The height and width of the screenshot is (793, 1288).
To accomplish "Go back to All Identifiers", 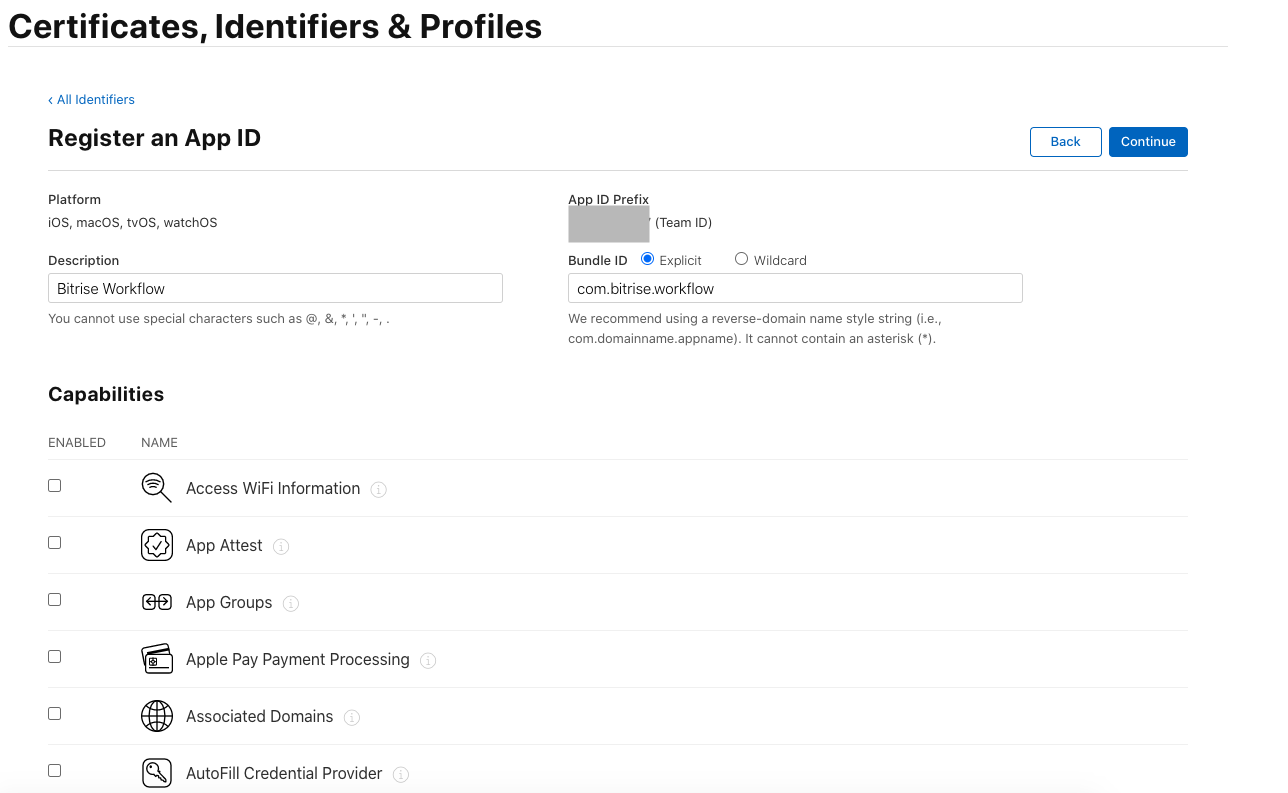I will (x=91, y=100).
